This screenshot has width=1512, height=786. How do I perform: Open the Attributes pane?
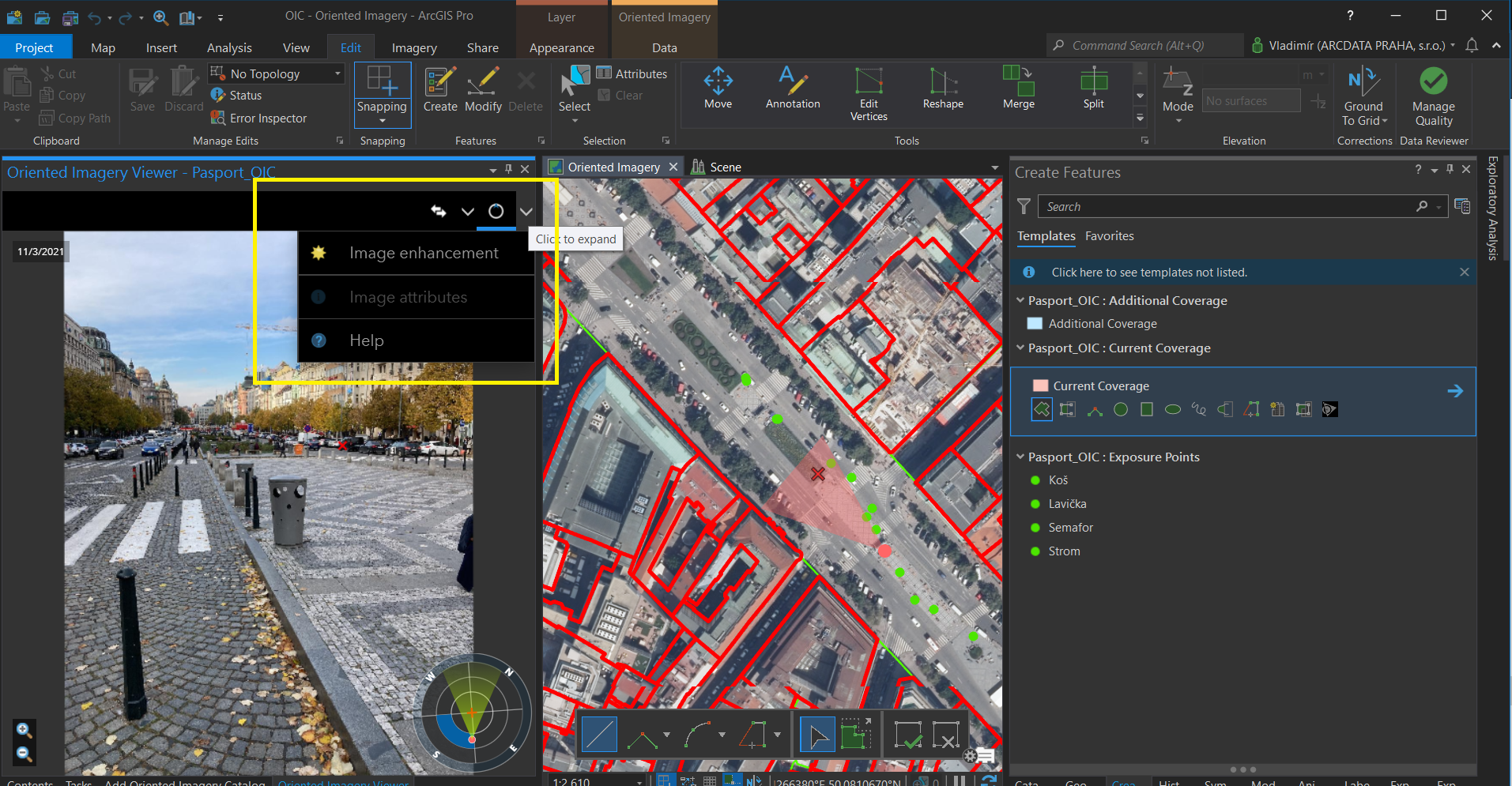point(632,73)
